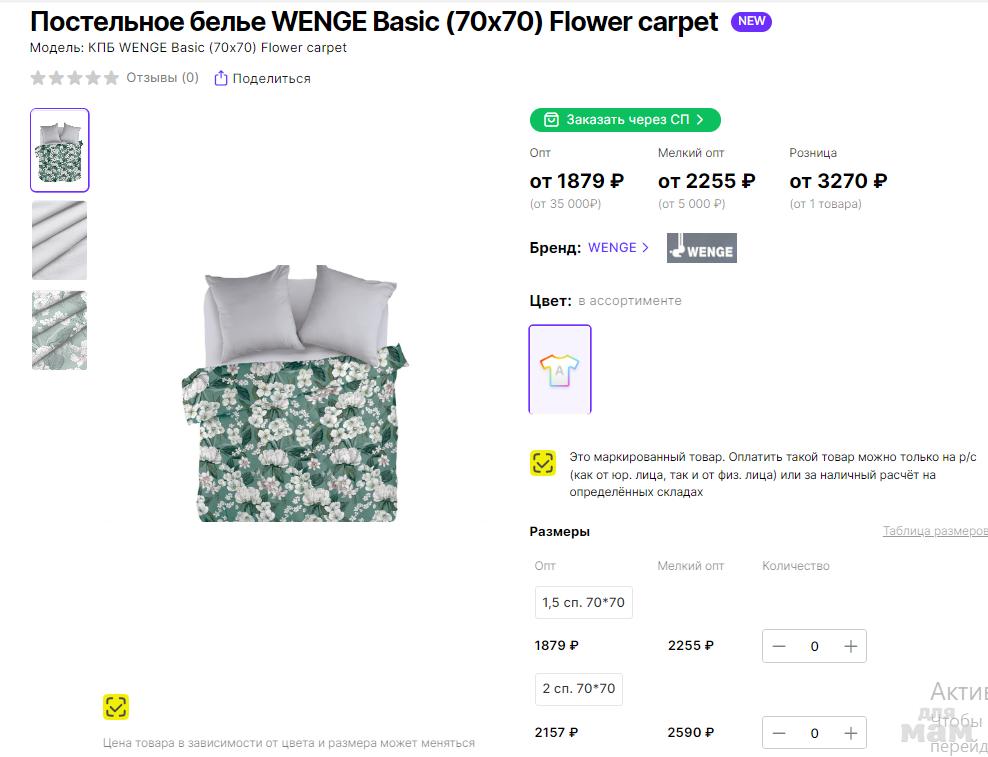Increase quantity for 1,5 сп. size
The height and width of the screenshot is (757, 988).
[851, 646]
